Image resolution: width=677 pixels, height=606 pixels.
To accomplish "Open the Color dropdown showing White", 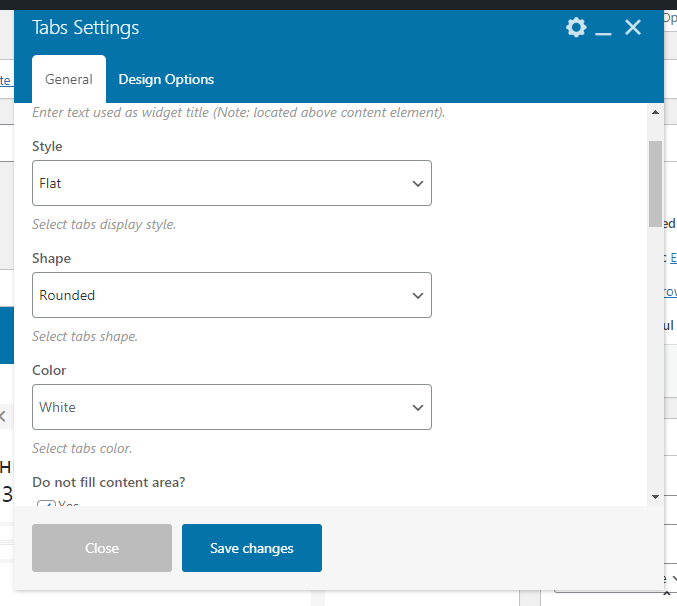I will 232,407.
